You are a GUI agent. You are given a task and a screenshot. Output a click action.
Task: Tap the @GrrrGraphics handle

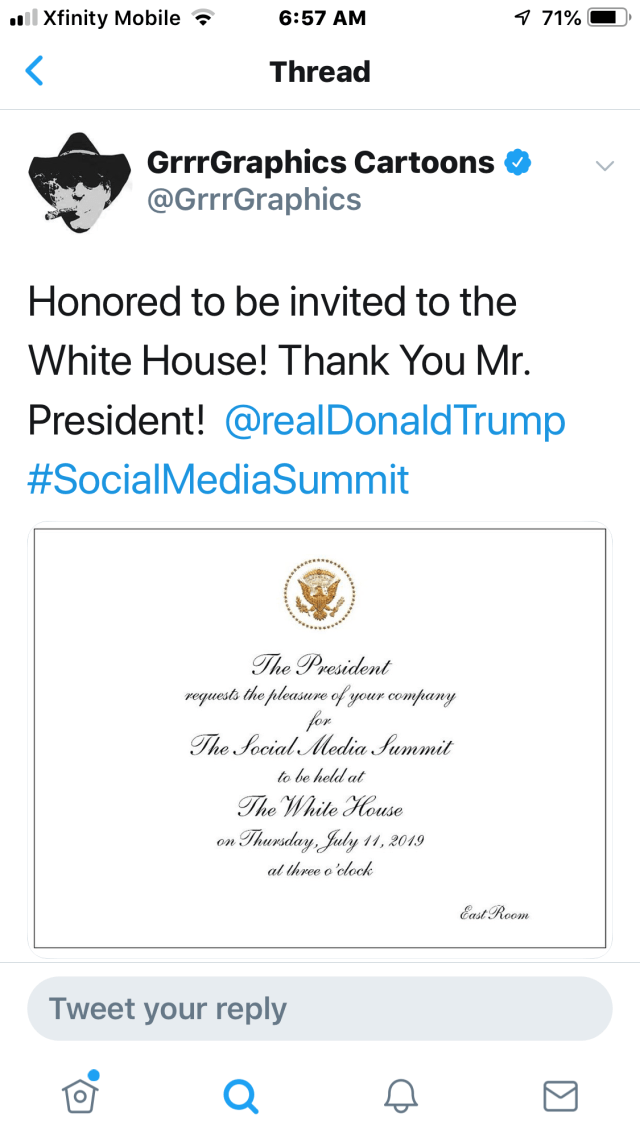(254, 200)
